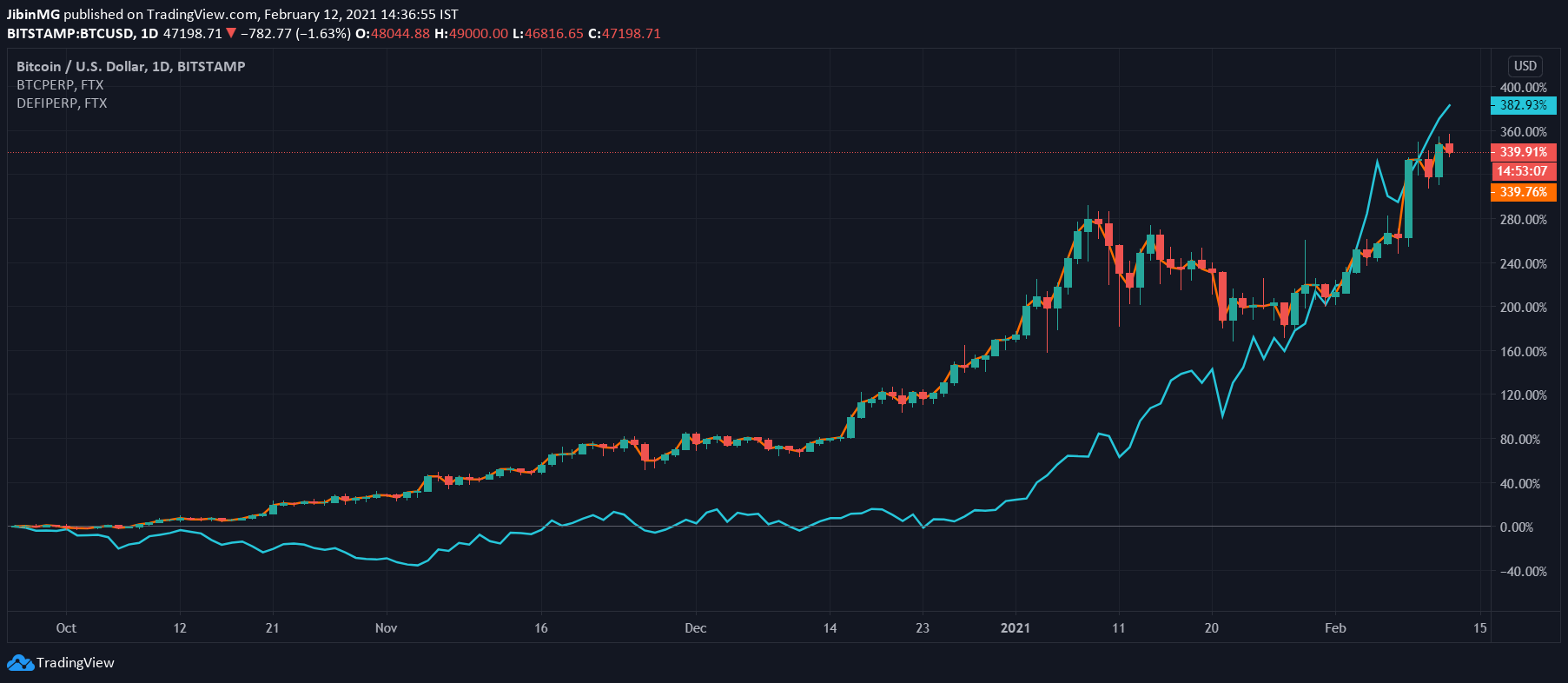Screen dimensions: 1568x683
Task: Click the Feb date label
Action: 1335,628
